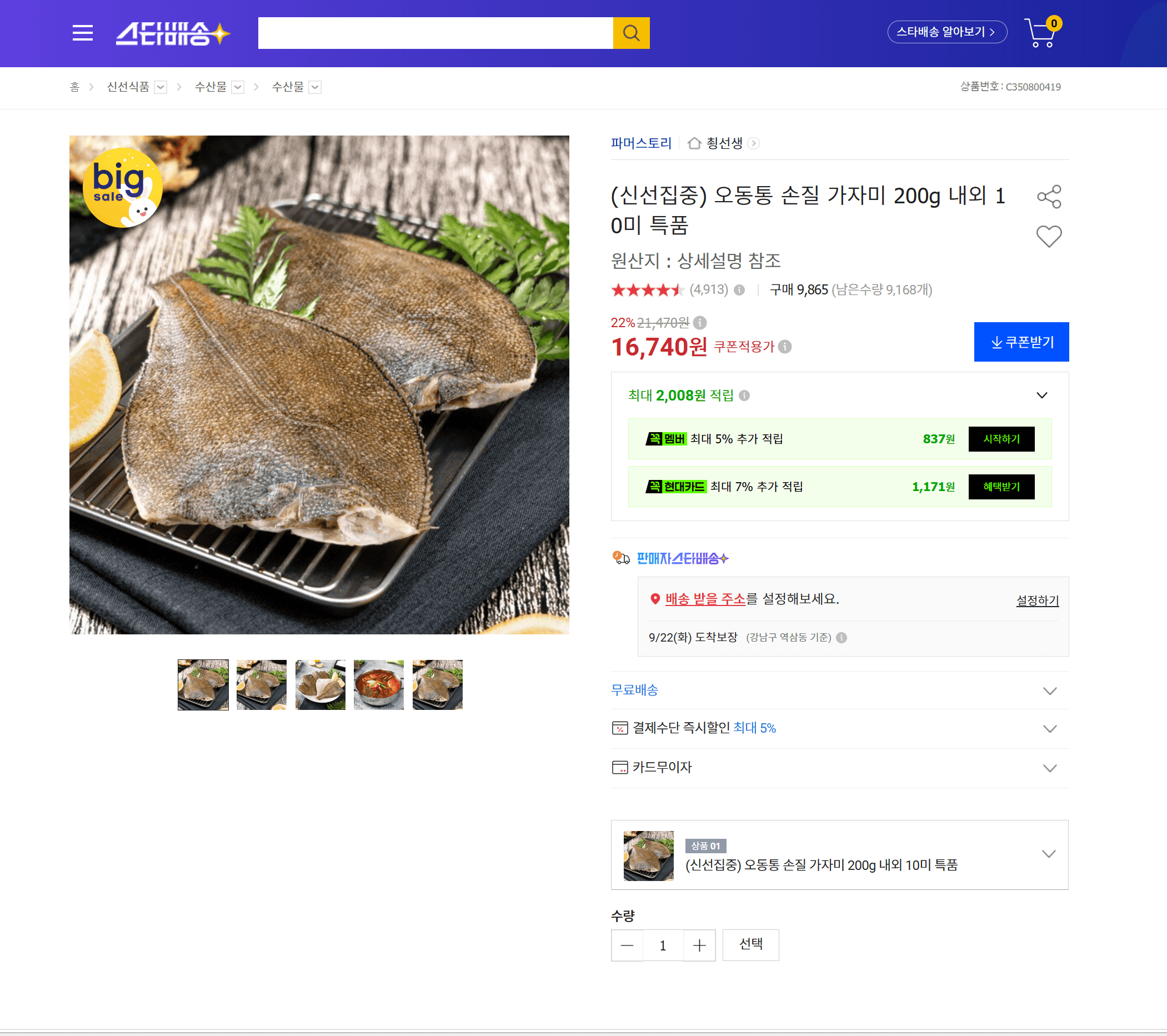Click the home icon before 칭선생
Screen dimensions: 1167x1036
pos(694,143)
